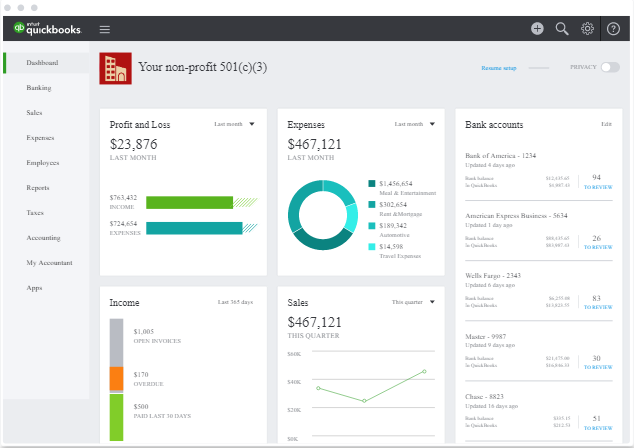The height and width of the screenshot is (448, 634).
Task: Open Taxes in sidebar
Action: 35,213
